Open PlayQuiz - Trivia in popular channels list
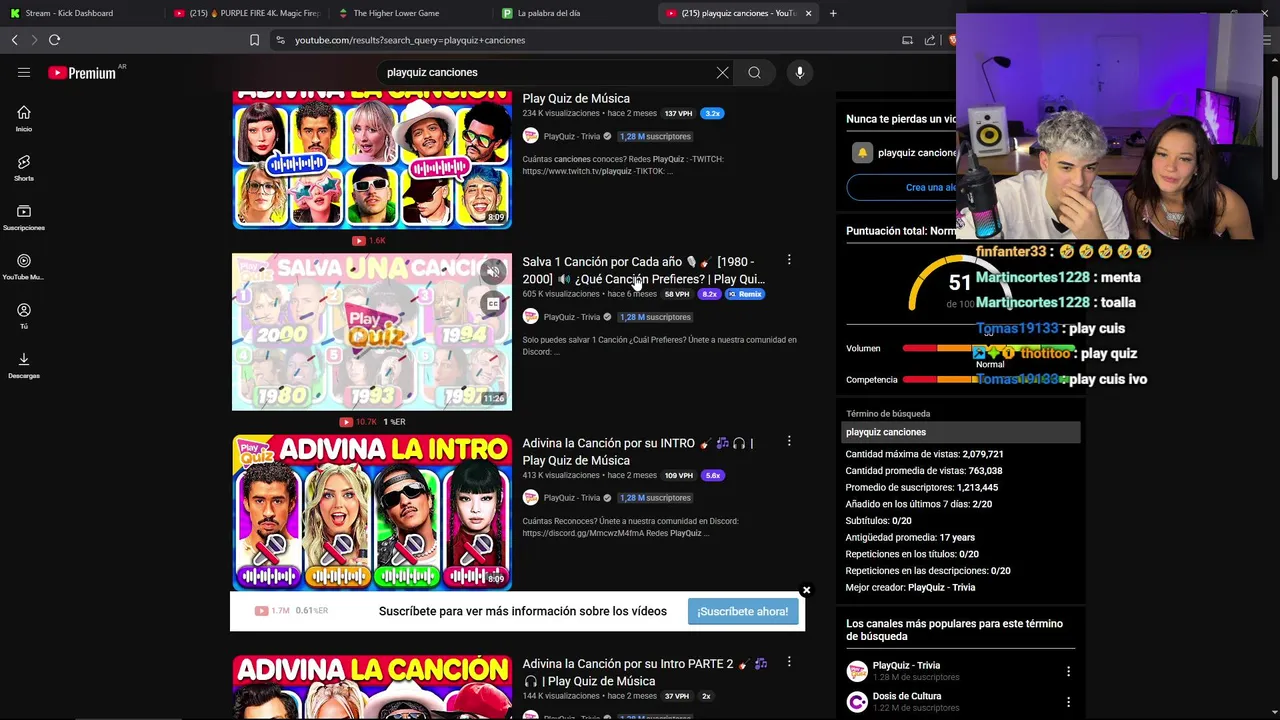Screen dimensions: 1280x720 click(906, 665)
